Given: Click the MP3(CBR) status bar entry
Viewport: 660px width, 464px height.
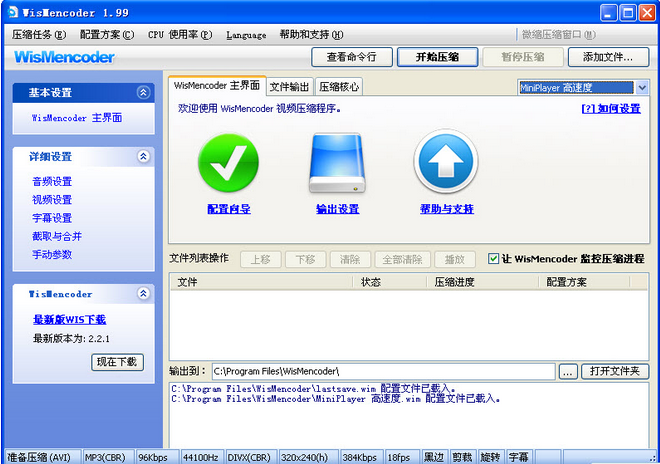Looking at the screenshot, I should pyautogui.click(x=108, y=457).
